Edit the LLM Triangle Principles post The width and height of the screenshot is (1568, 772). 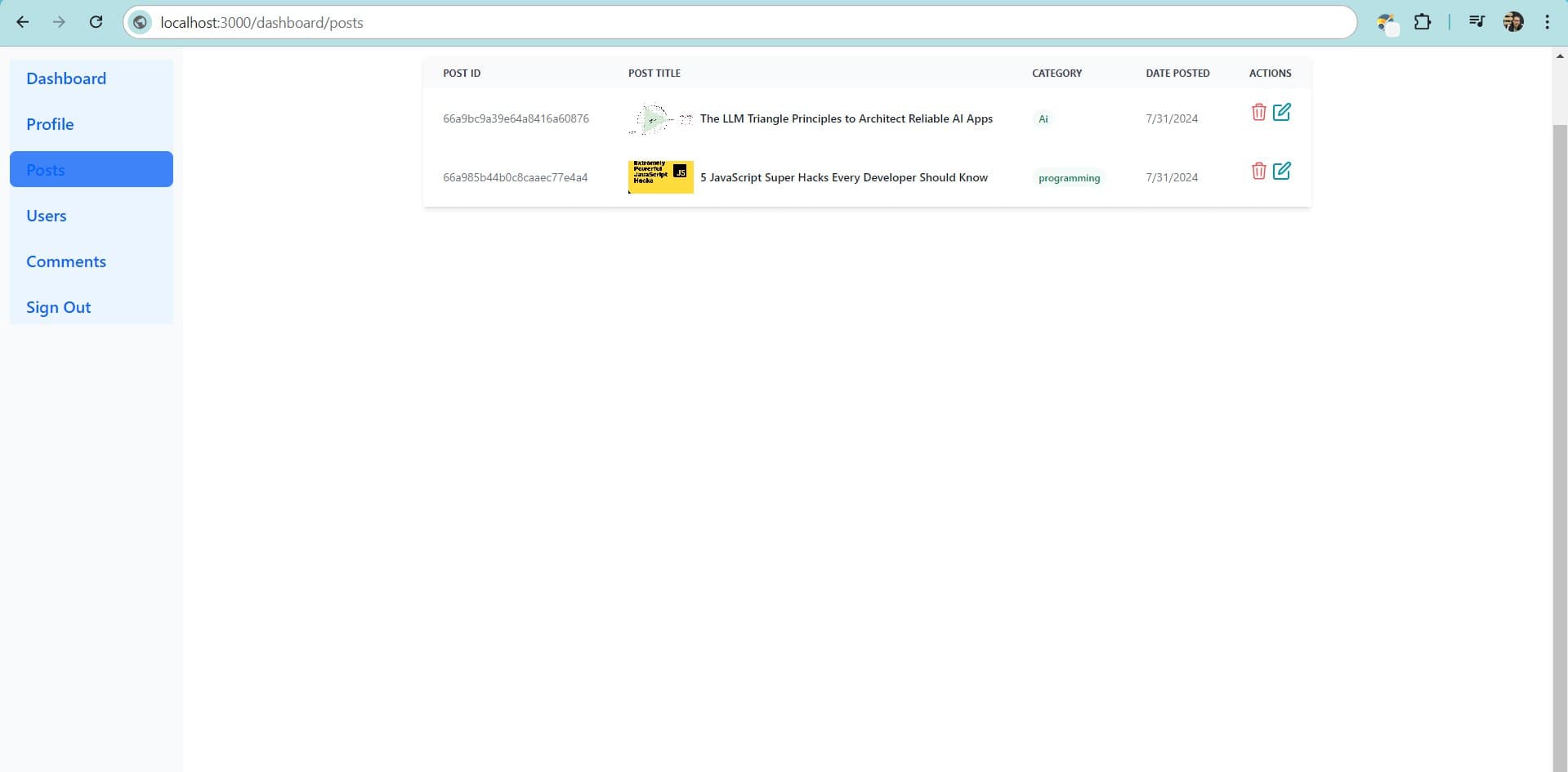click(1281, 112)
